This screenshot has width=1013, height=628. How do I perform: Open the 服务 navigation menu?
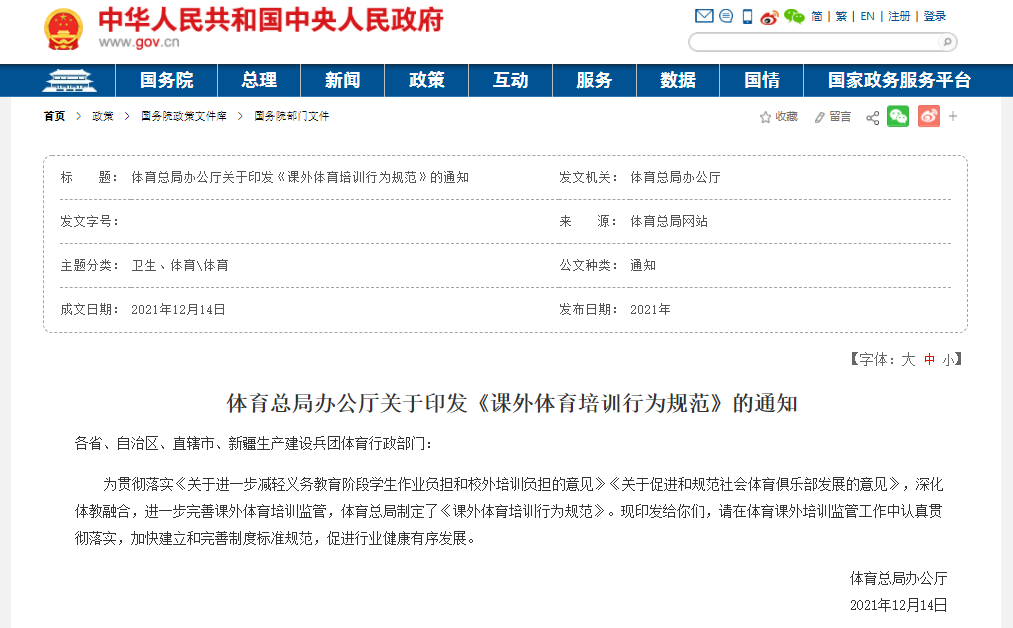tap(594, 80)
